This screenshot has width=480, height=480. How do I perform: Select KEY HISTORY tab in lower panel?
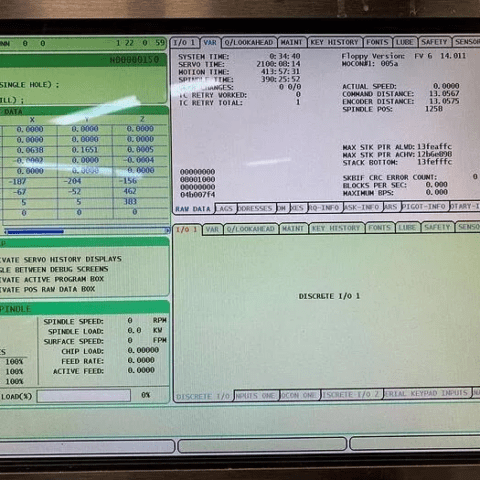(337, 228)
